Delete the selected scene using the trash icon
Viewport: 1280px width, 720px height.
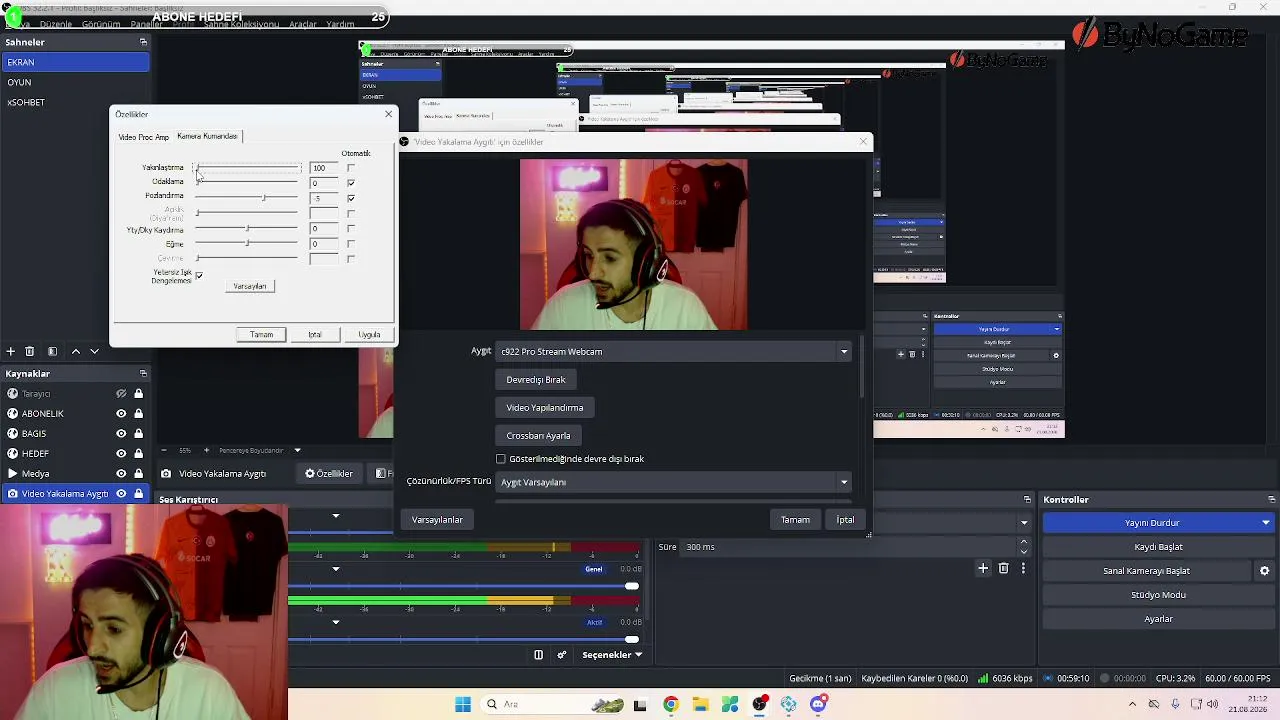(29, 351)
